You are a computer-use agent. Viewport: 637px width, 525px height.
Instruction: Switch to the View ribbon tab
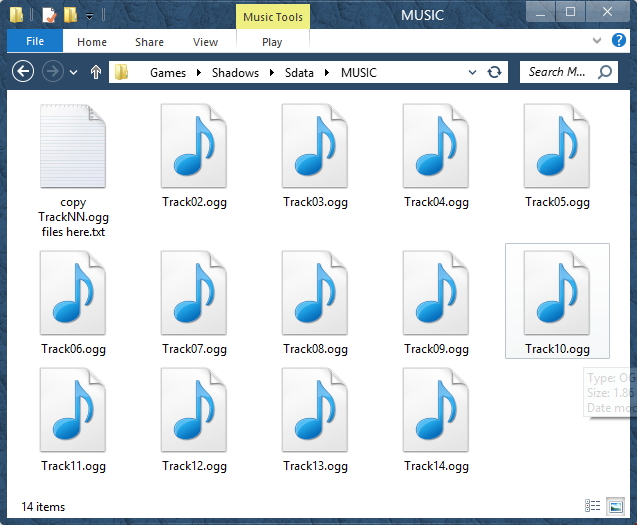[x=205, y=42]
